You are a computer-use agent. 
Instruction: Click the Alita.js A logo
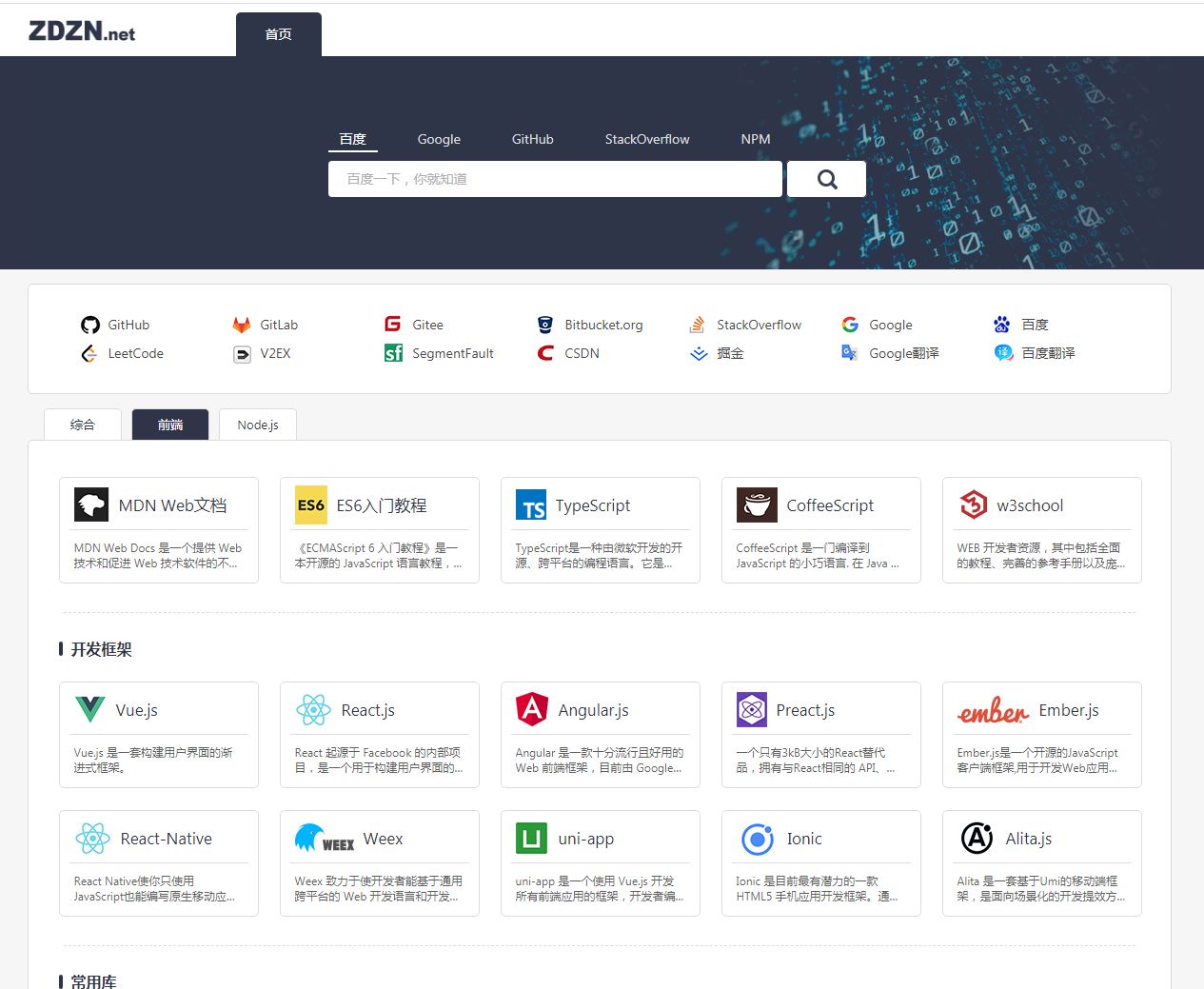[977, 838]
